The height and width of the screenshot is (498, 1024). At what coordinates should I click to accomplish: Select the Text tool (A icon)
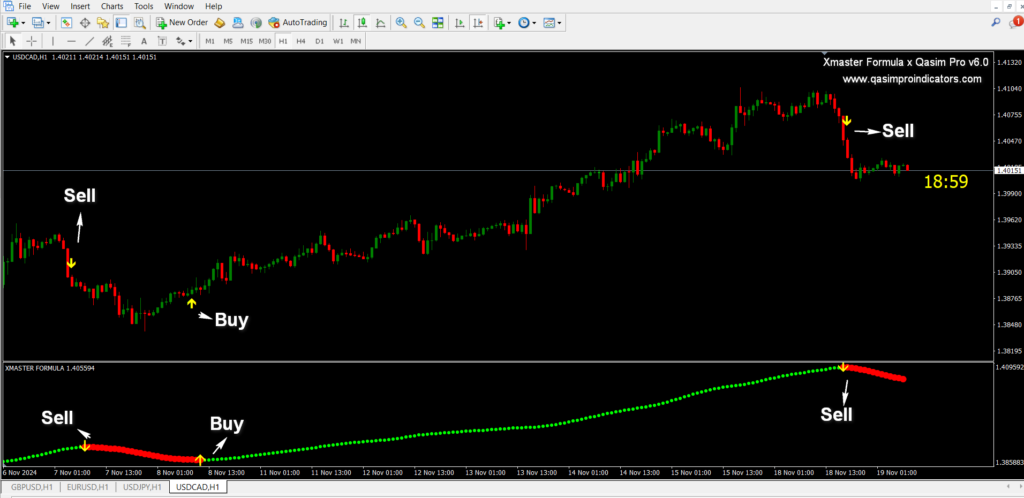point(144,41)
